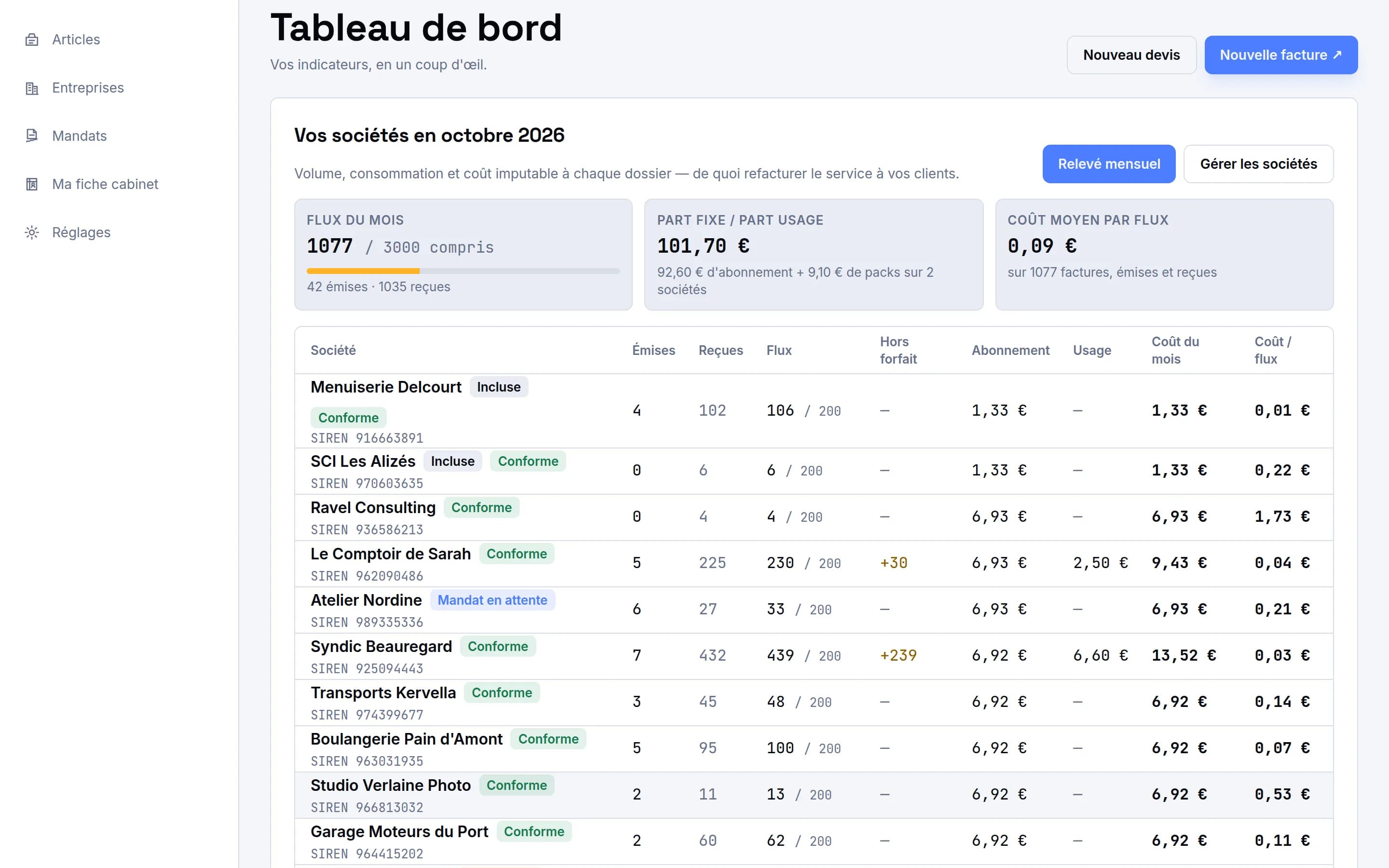The image size is (1389, 868).
Task: Select the Menuiserie Delcourt company name
Action: pyautogui.click(x=386, y=387)
